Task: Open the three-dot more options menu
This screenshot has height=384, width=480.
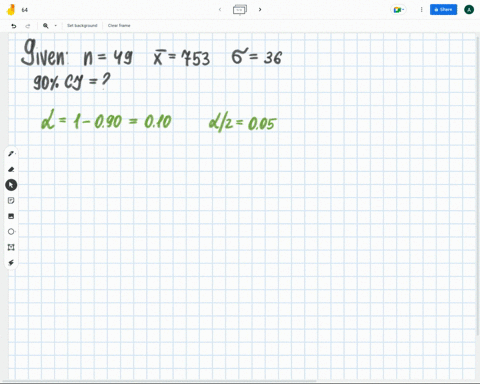Action: coord(421,10)
